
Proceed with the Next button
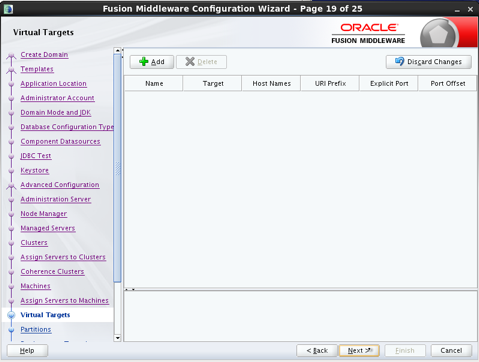359,351
